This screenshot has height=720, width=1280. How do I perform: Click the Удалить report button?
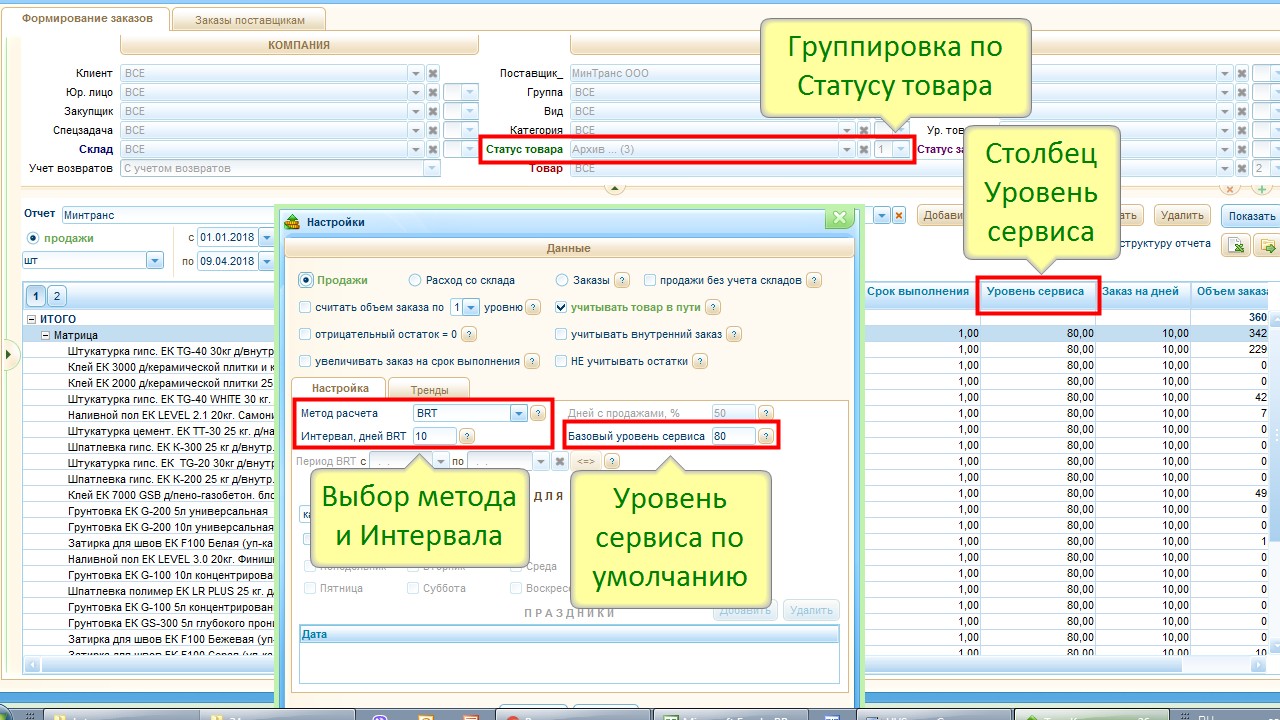coord(1181,215)
